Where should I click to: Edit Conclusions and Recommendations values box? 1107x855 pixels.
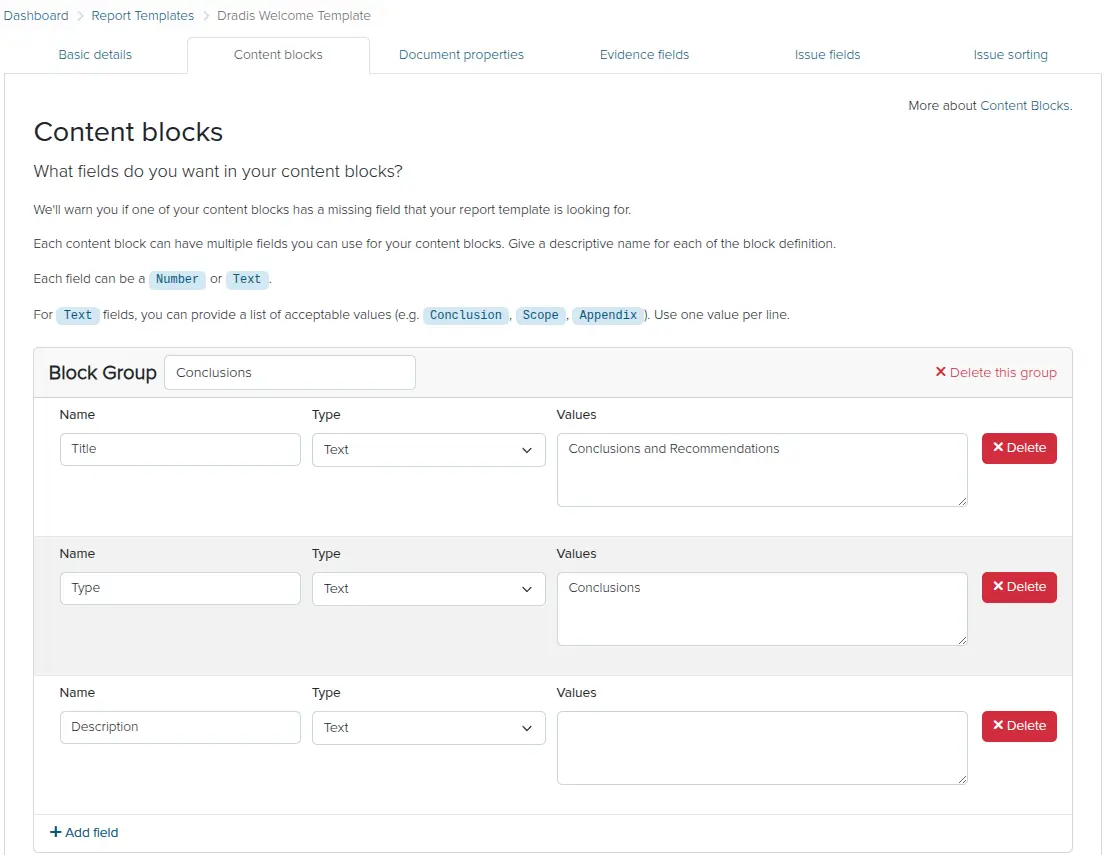(x=762, y=470)
